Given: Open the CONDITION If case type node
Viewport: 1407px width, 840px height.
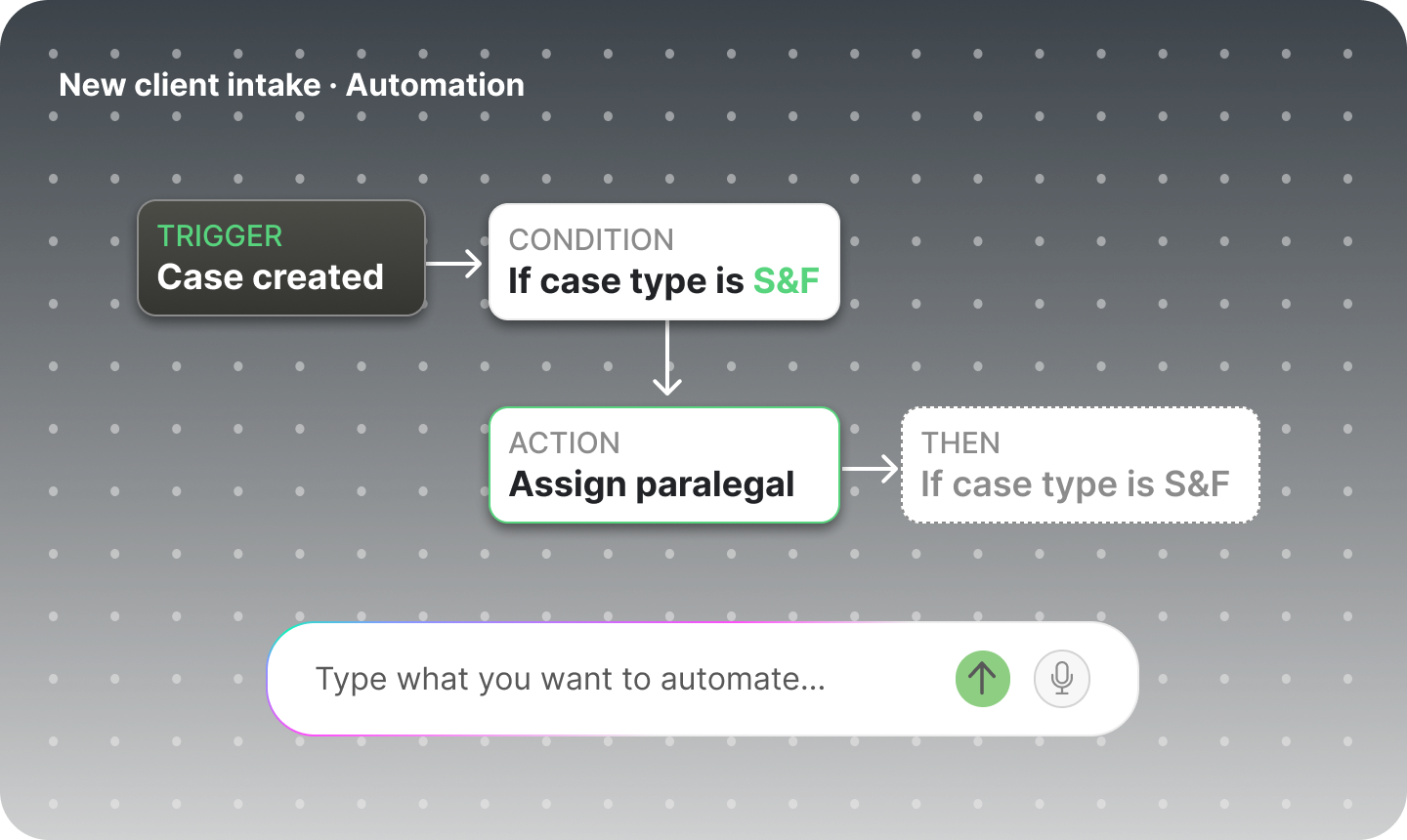Looking at the screenshot, I should [x=664, y=262].
